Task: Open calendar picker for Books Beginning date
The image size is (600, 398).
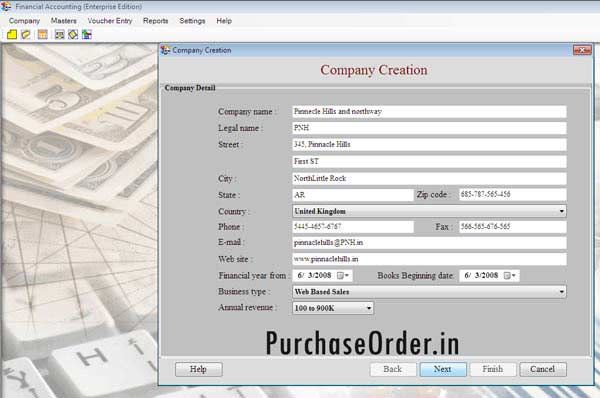Action: pos(510,276)
